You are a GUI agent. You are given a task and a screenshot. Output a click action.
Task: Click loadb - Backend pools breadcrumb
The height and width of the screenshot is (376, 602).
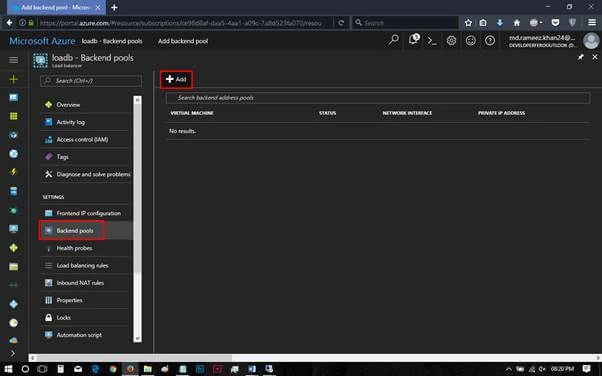pos(112,41)
